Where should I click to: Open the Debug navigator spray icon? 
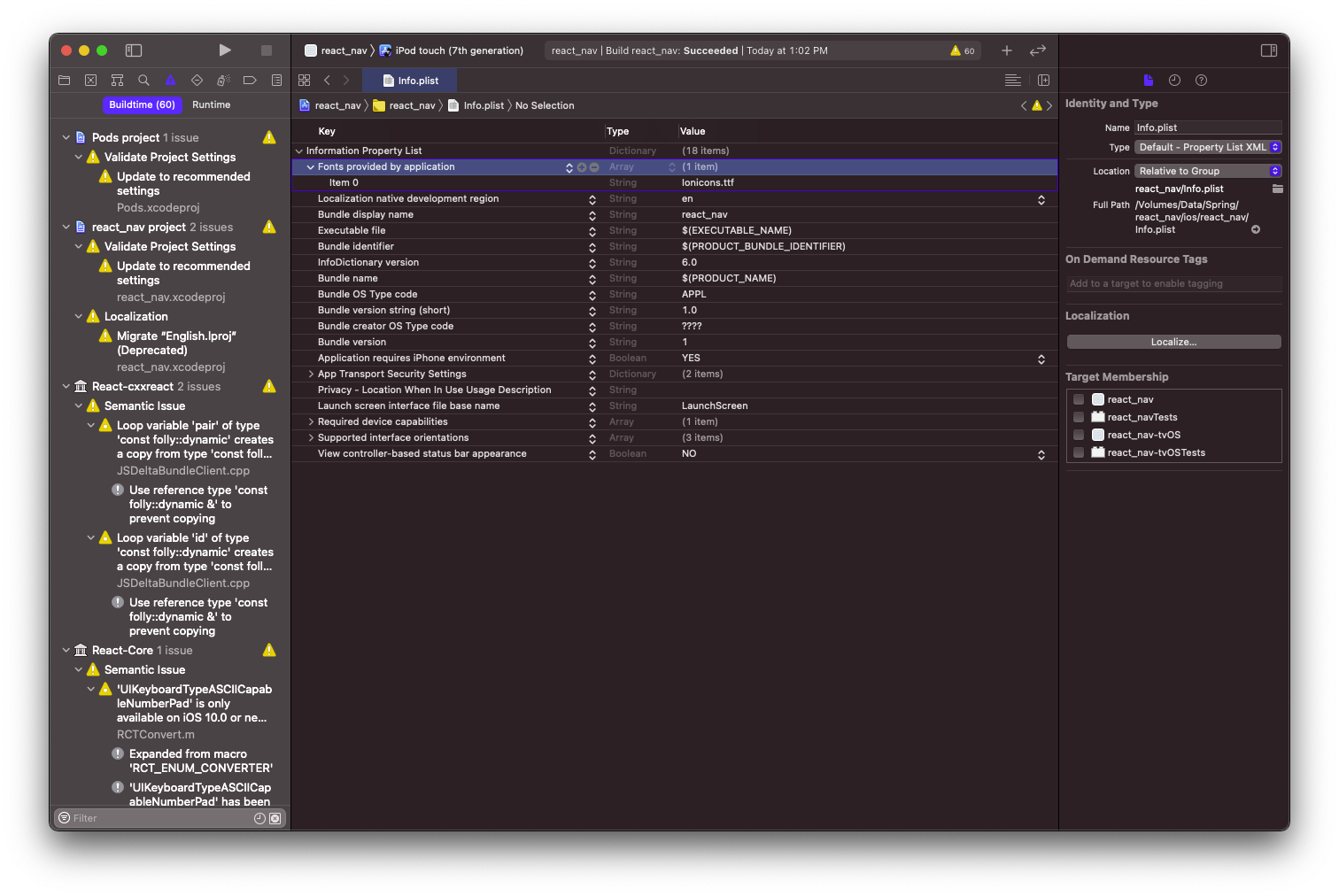[223, 81]
